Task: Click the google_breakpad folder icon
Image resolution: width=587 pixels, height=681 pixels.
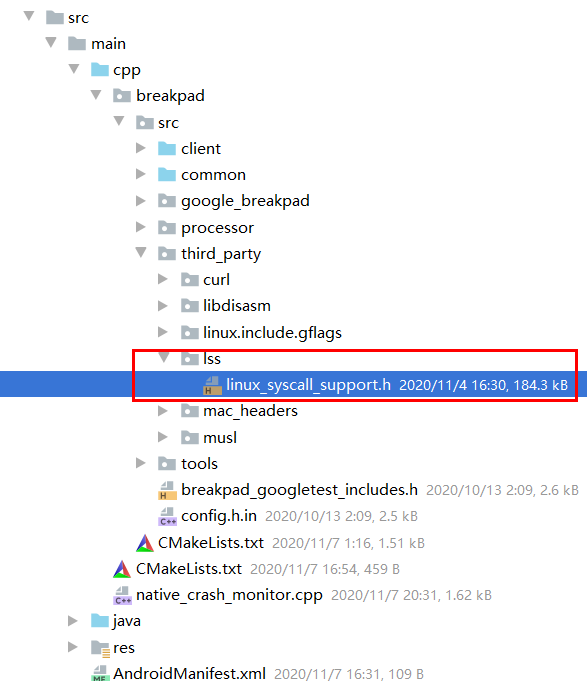Action: pos(167,201)
